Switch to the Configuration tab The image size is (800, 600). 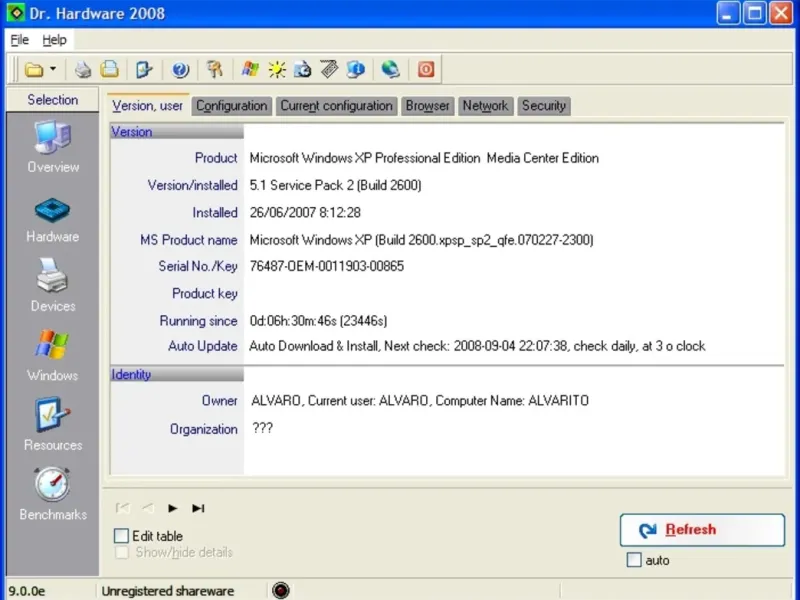[232, 106]
